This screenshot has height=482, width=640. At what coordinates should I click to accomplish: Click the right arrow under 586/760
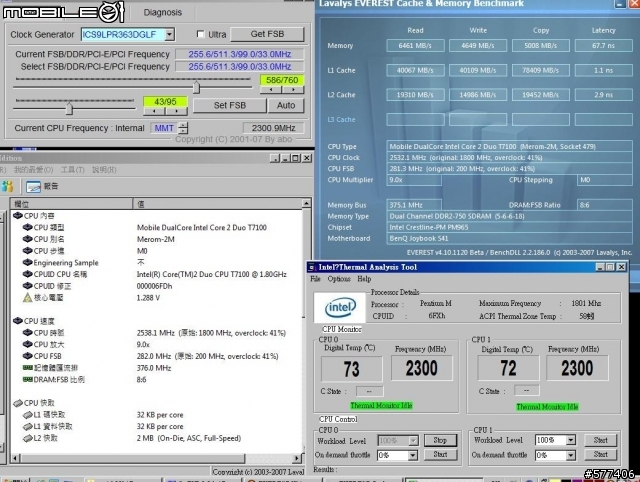click(293, 89)
